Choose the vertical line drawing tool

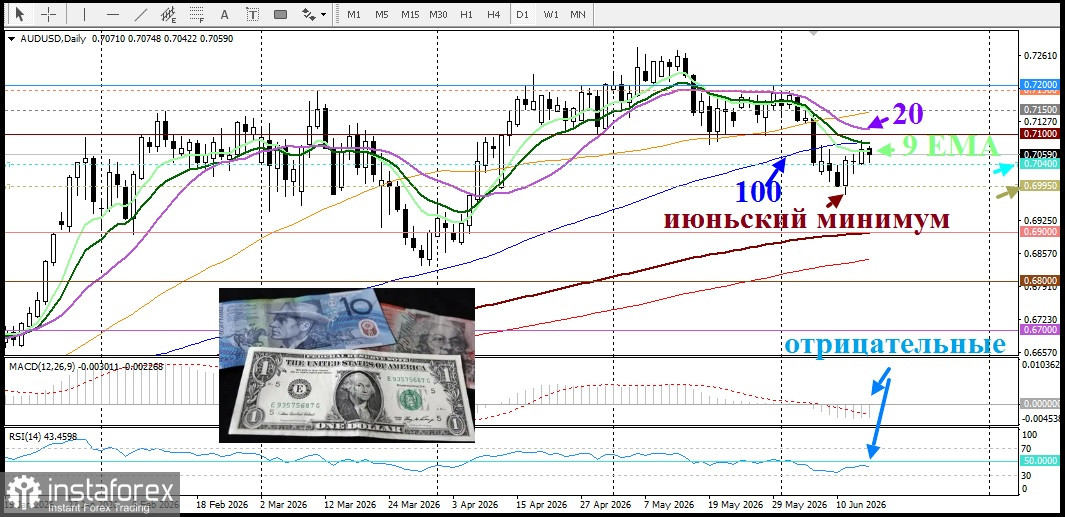[x=84, y=14]
